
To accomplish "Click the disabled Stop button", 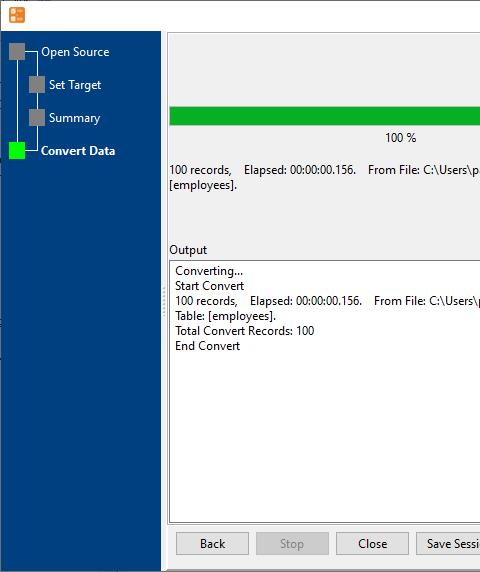I will click(292, 544).
